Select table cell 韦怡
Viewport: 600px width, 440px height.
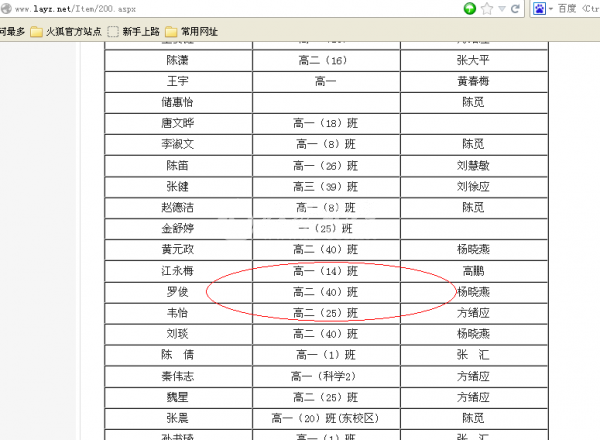click(x=178, y=313)
